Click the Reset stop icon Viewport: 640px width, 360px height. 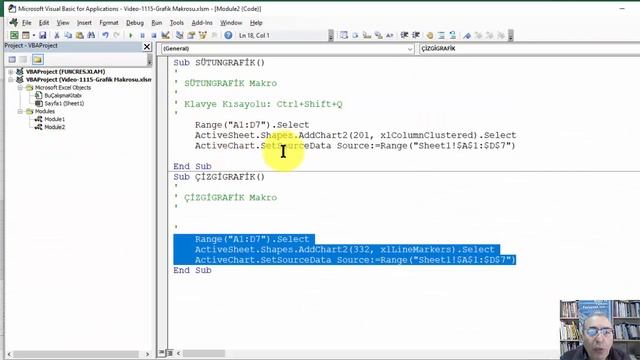(153, 36)
